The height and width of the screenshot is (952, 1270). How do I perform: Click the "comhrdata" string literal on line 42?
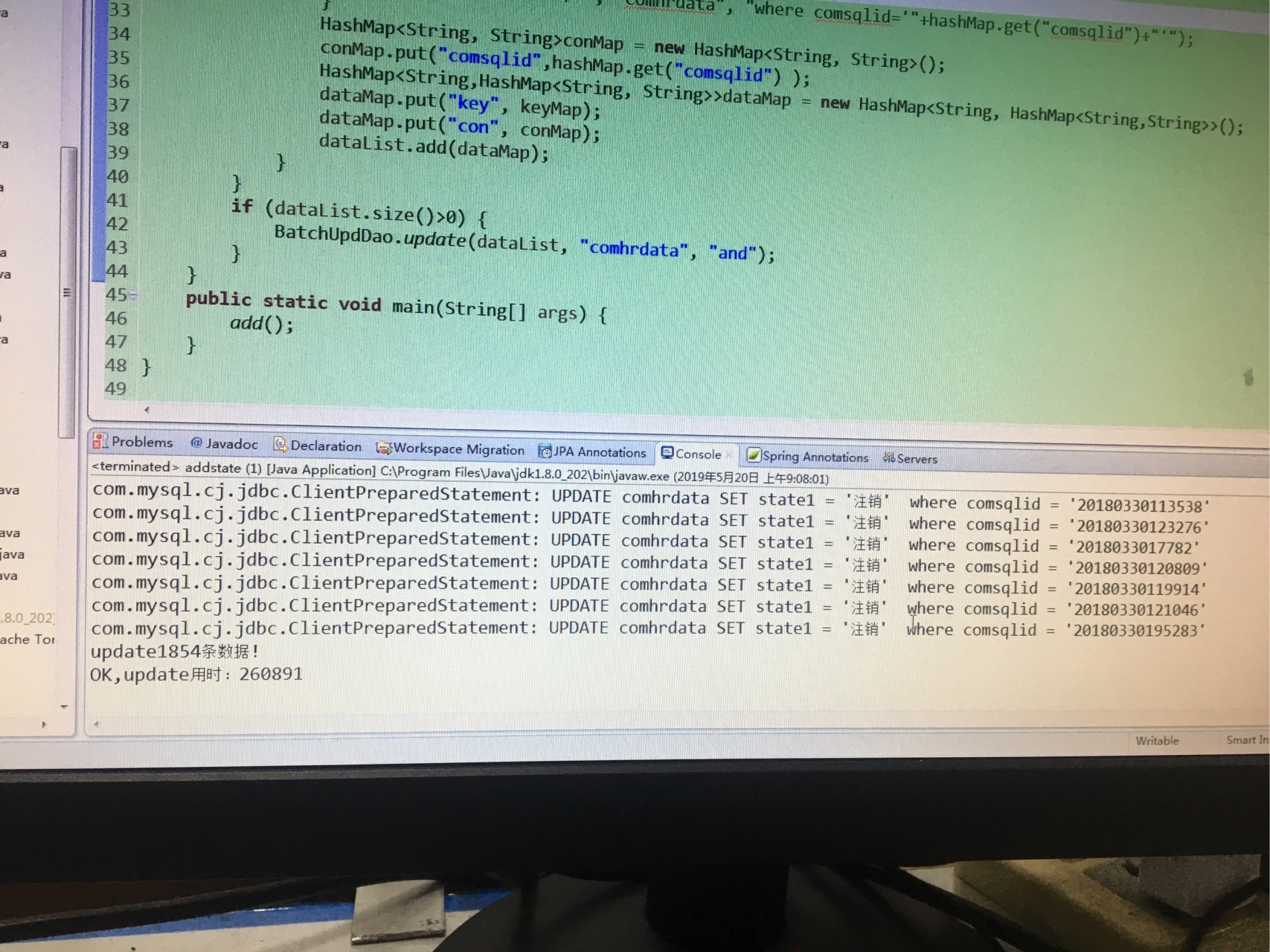634,248
